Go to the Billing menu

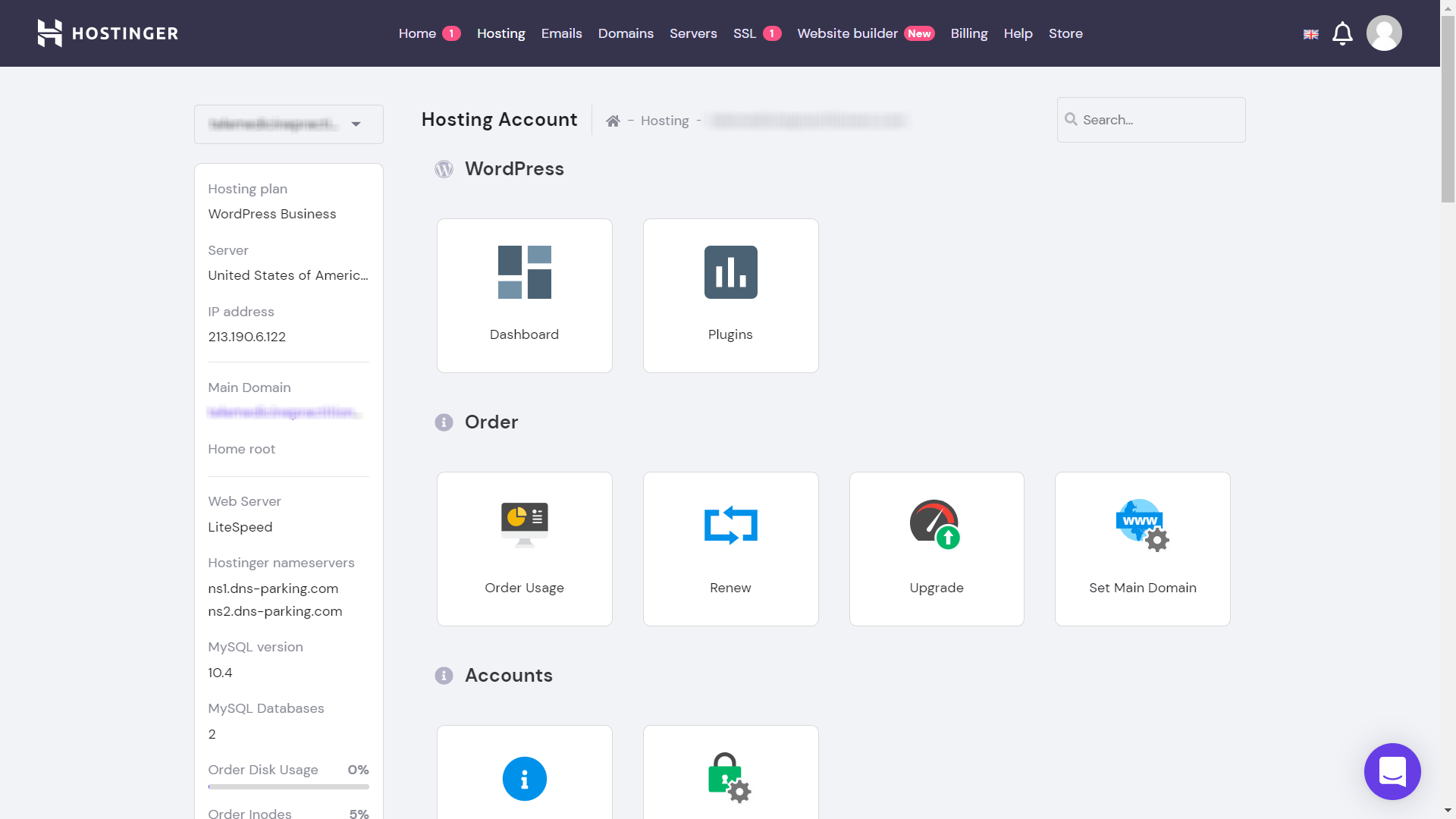click(x=968, y=33)
